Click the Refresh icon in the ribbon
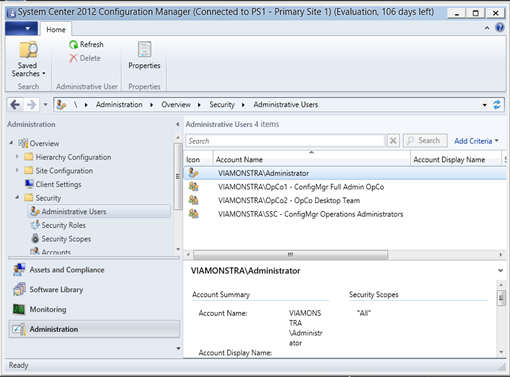 73,45
